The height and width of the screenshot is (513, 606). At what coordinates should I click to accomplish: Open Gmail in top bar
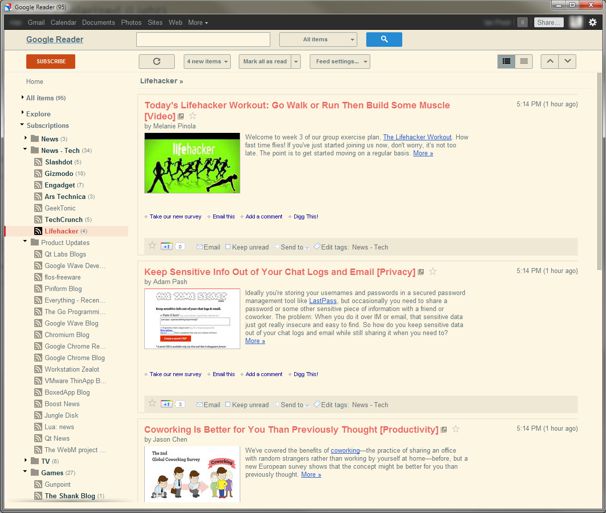pyautogui.click(x=36, y=22)
